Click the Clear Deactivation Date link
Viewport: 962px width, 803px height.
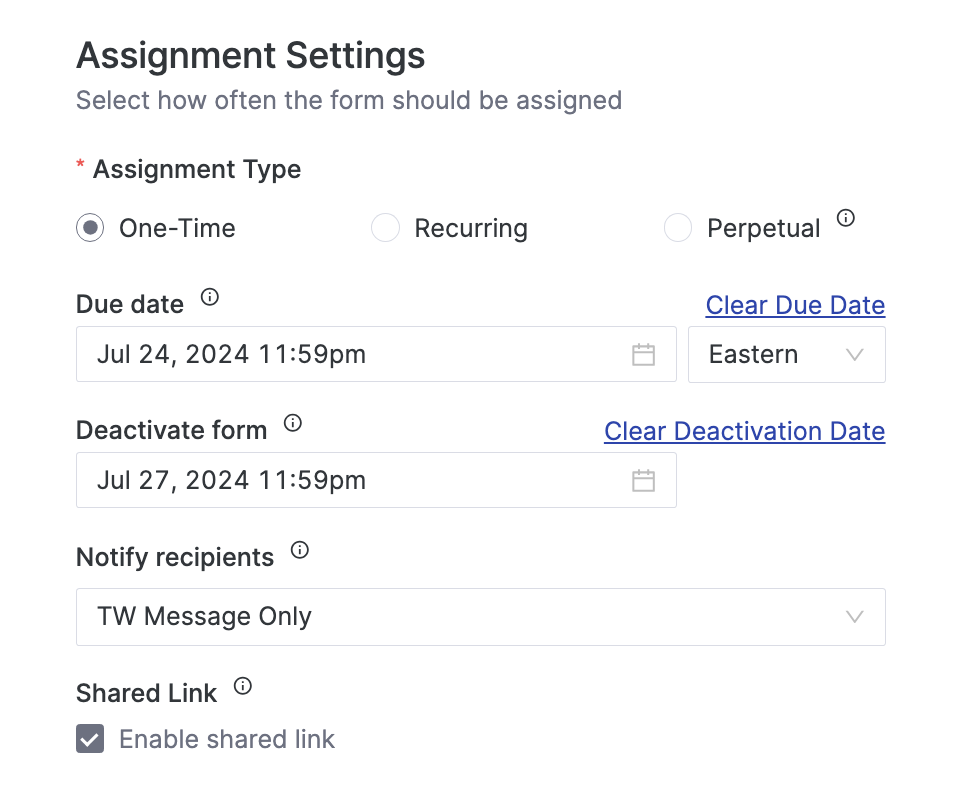click(744, 431)
